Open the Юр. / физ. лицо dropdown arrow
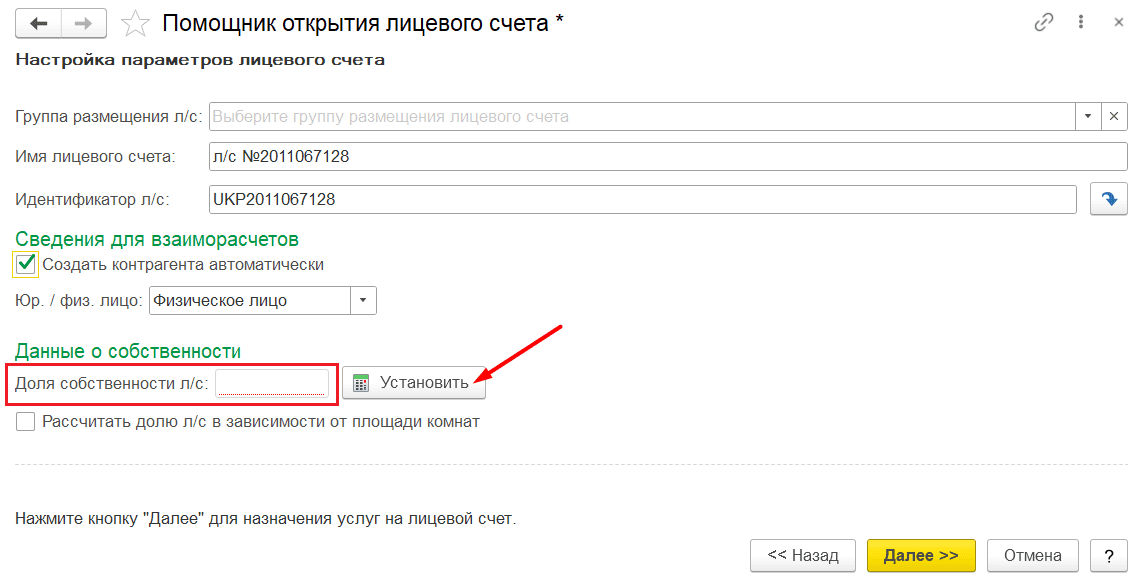The image size is (1148, 587). [x=363, y=301]
